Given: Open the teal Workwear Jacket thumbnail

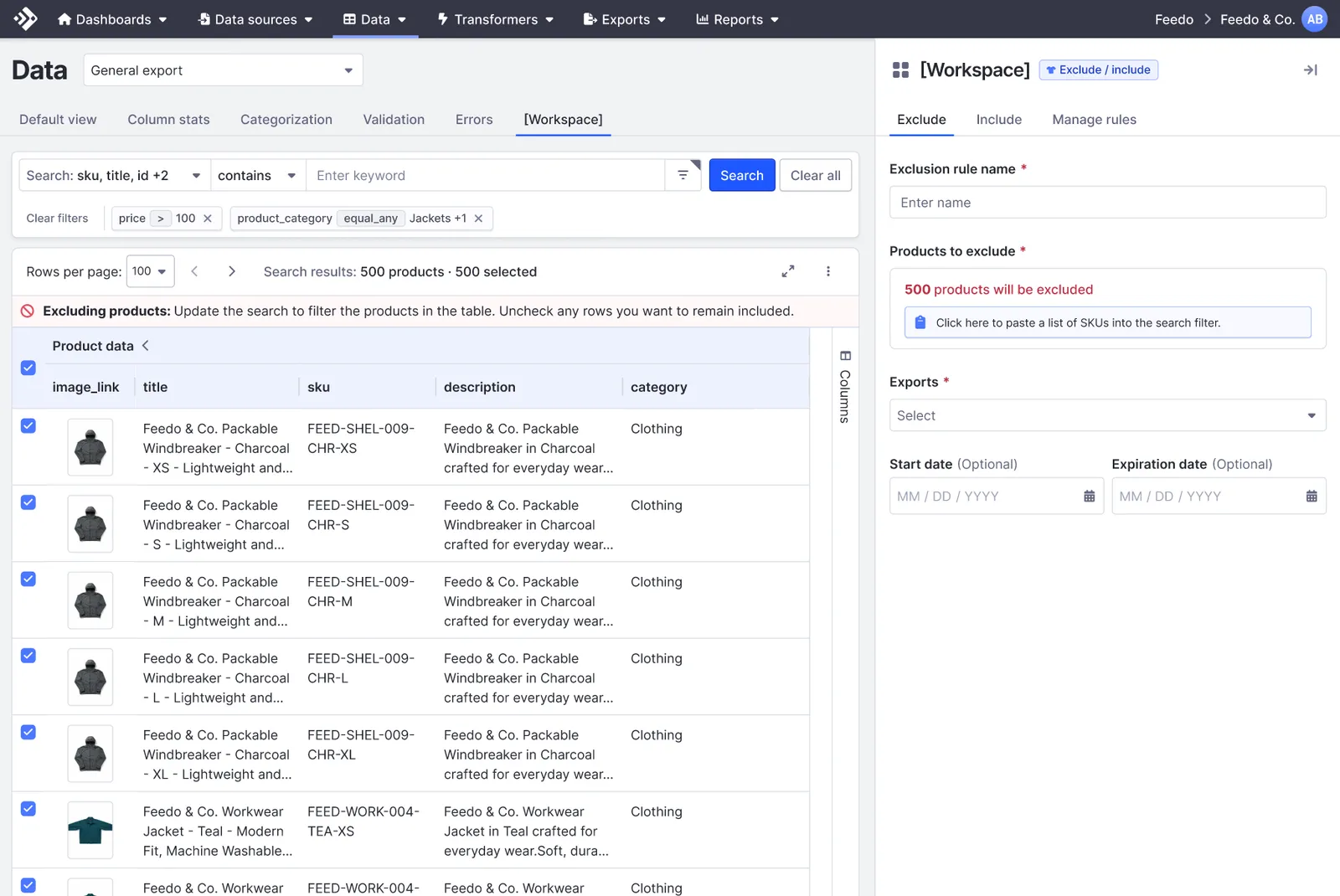Looking at the screenshot, I should click(x=90, y=831).
